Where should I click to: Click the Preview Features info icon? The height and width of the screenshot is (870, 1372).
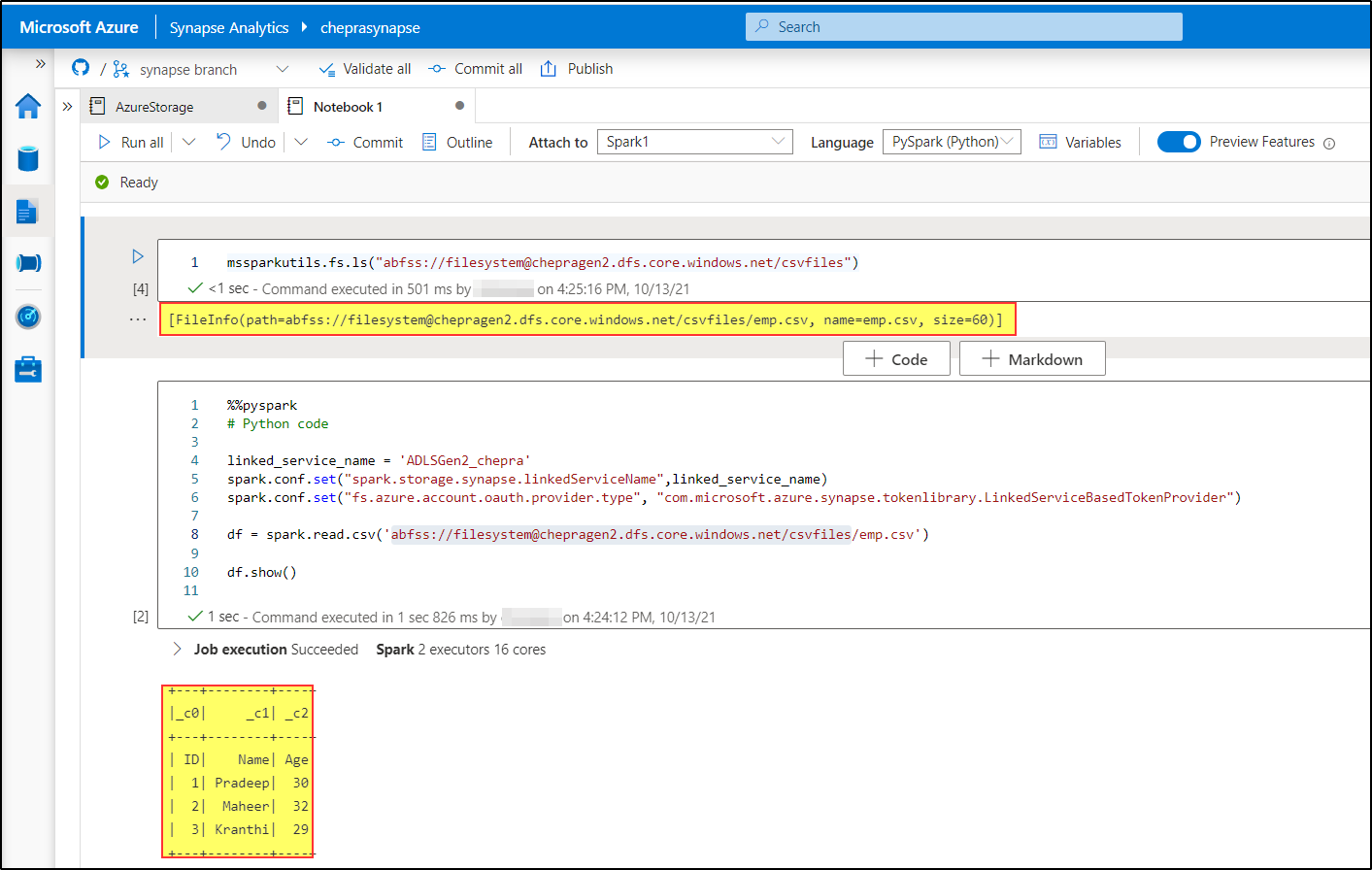pyautogui.click(x=1329, y=144)
